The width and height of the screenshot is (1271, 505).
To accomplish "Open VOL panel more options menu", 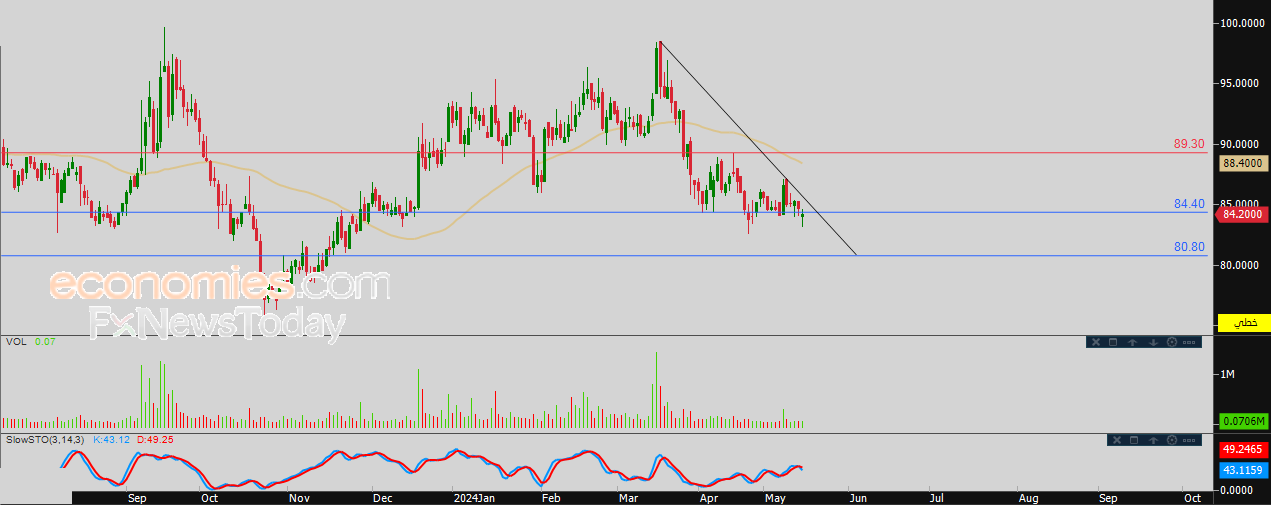I will pos(1189,342).
